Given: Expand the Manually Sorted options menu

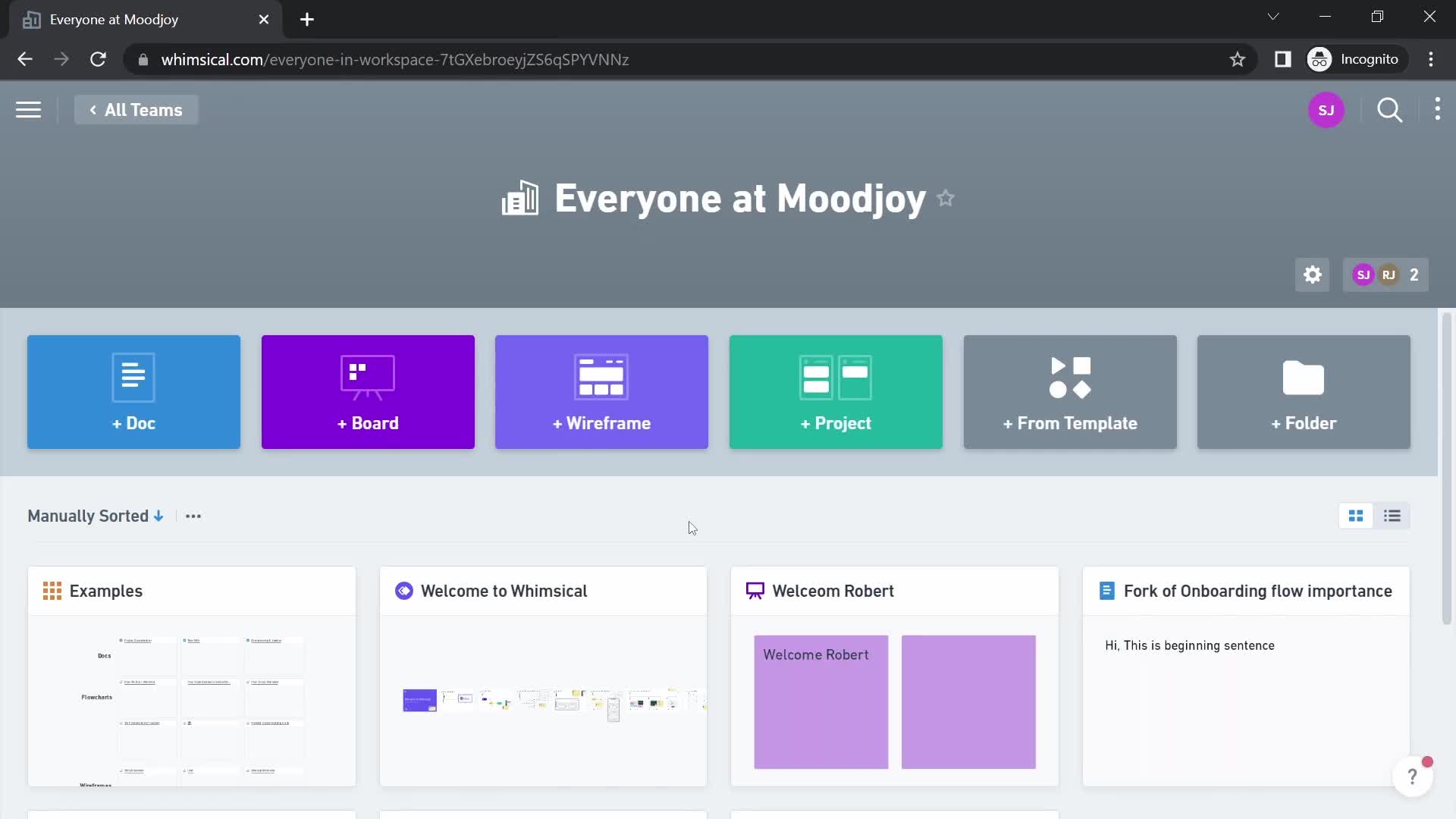Looking at the screenshot, I should point(193,516).
